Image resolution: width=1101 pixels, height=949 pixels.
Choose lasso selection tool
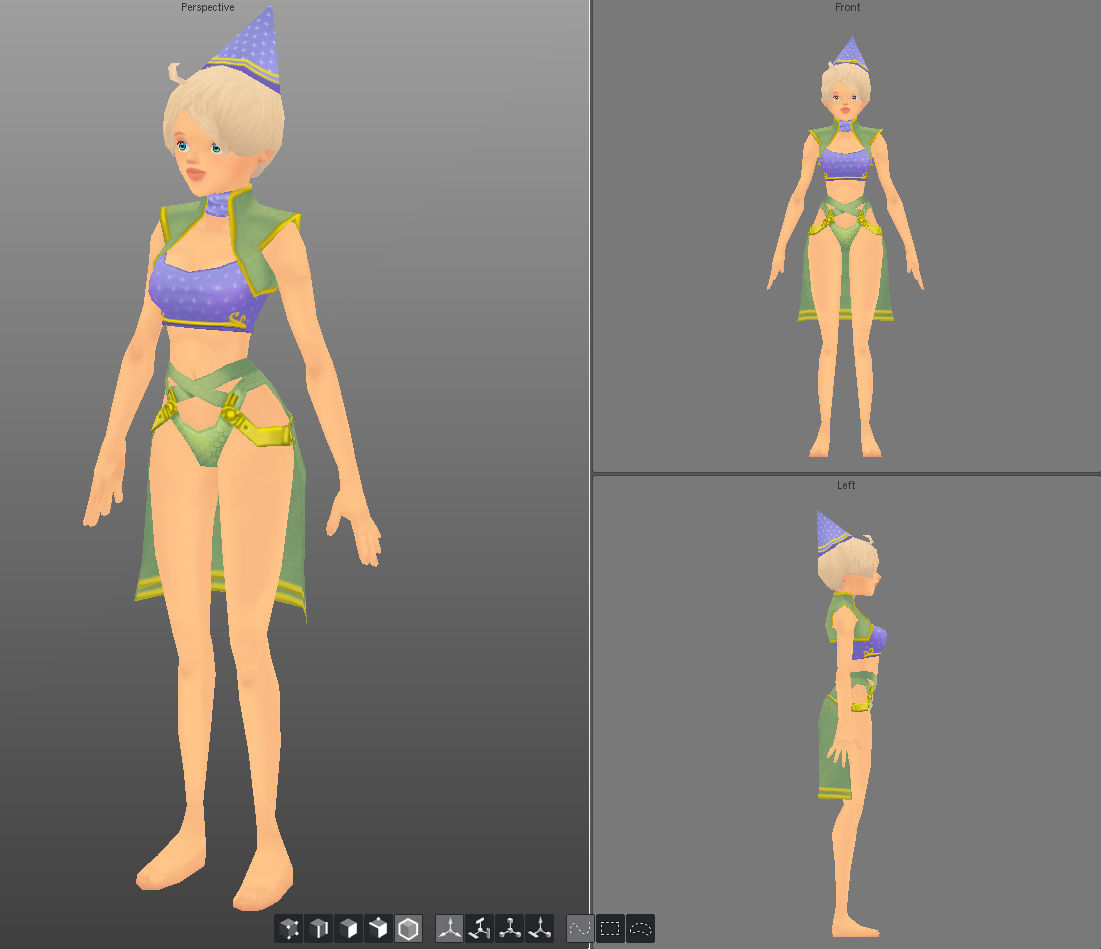[640, 929]
